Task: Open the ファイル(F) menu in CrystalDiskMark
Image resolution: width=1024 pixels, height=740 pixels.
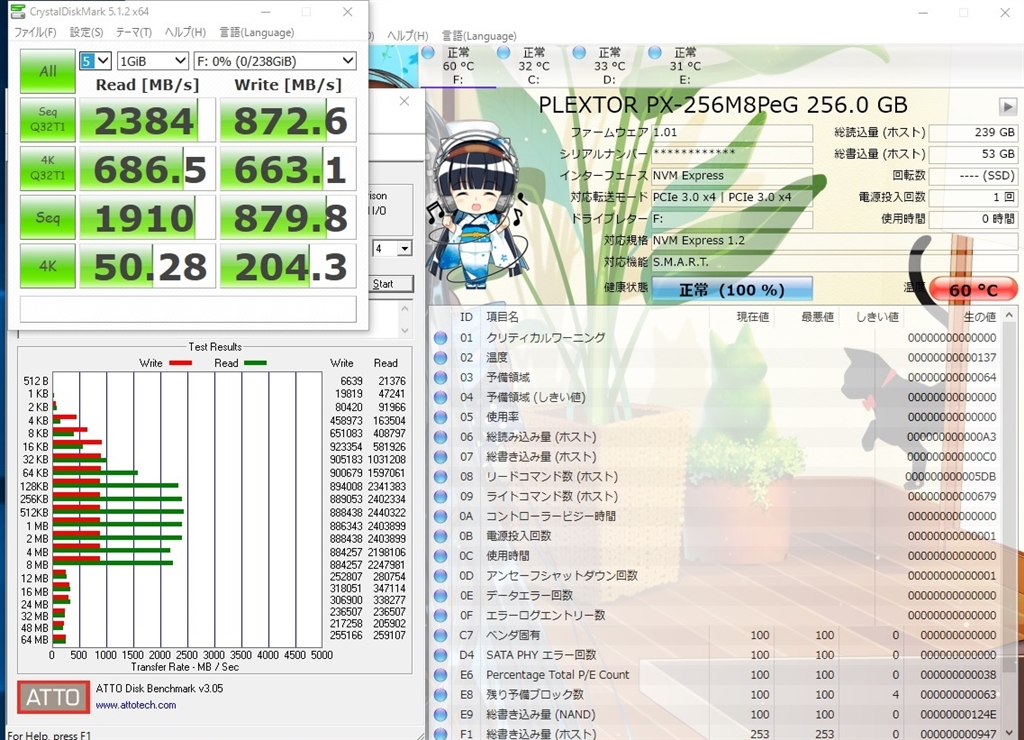Action: (35, 32)
